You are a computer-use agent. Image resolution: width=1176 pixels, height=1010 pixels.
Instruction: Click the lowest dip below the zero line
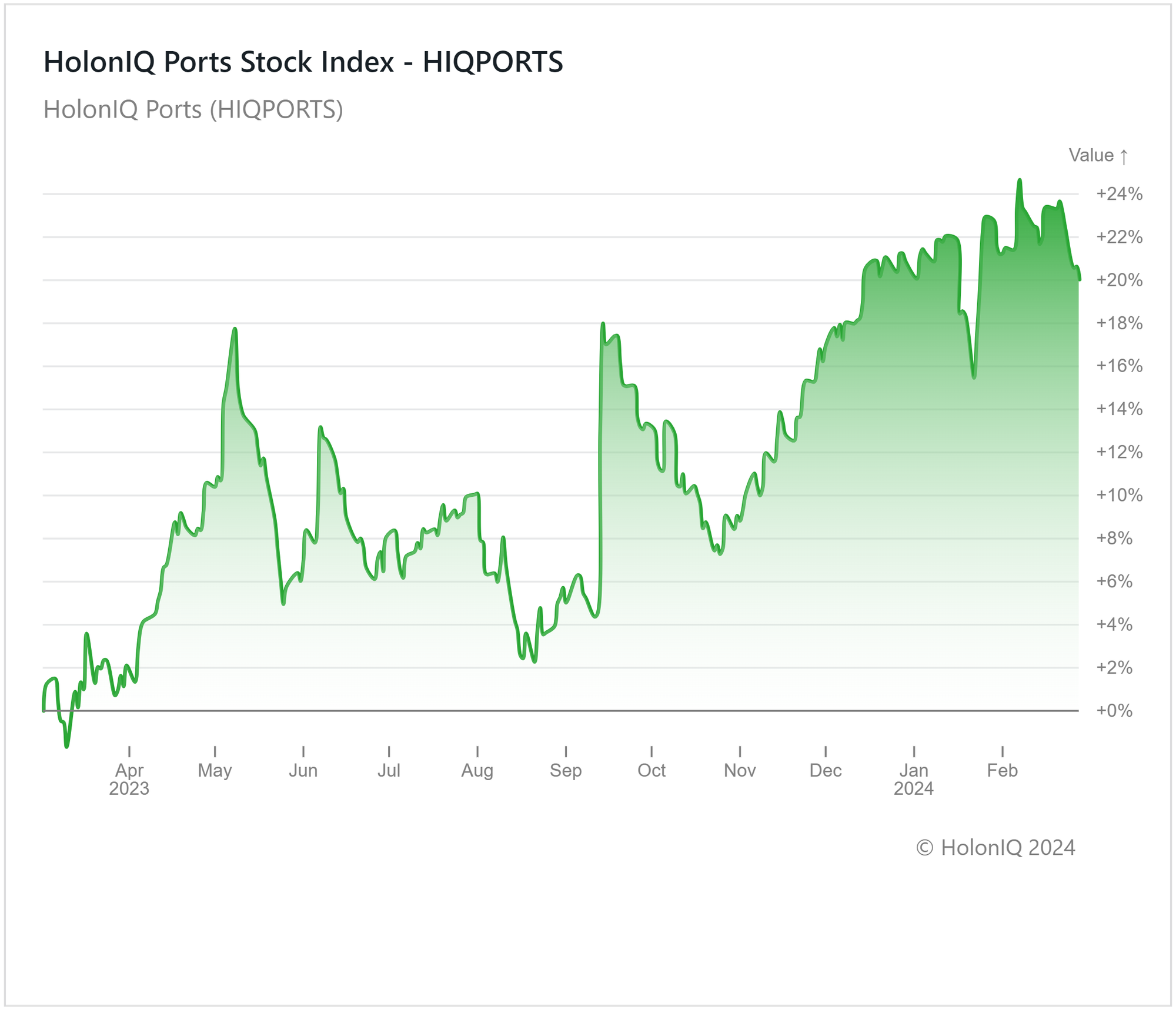(x=66, y=746)
